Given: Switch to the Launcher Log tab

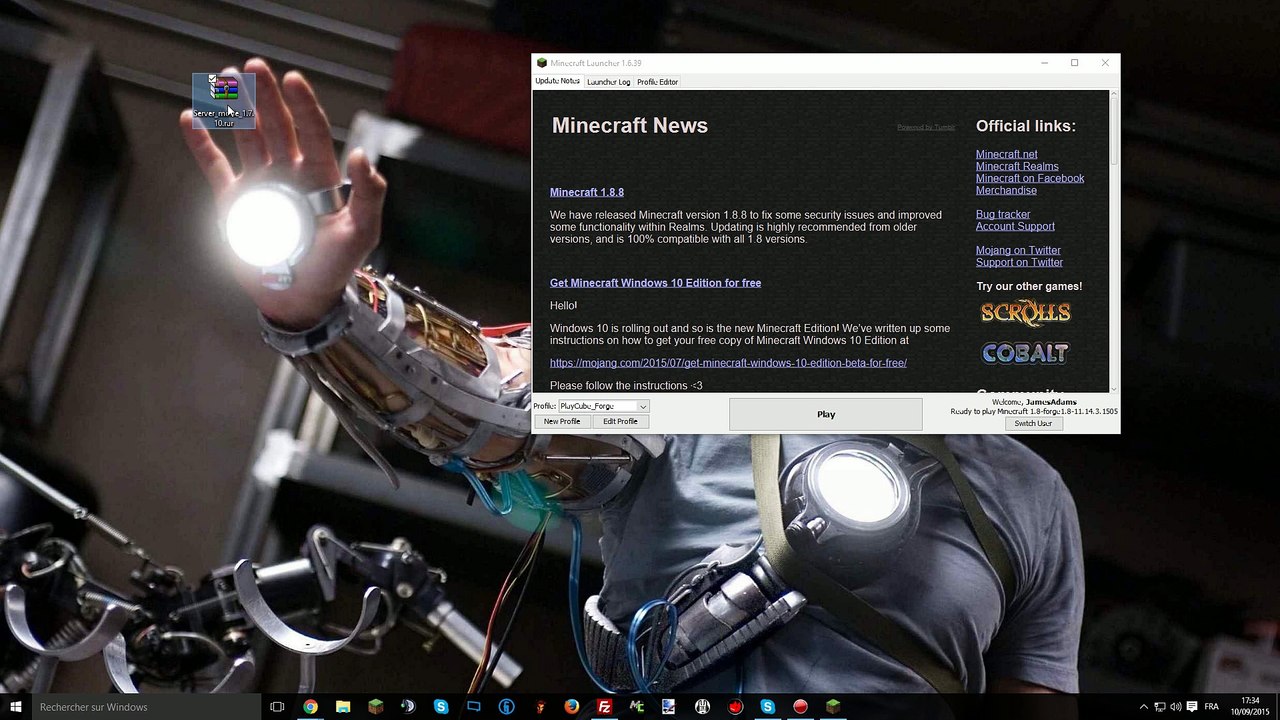Looking at the screenshot, I should [608, 82].
